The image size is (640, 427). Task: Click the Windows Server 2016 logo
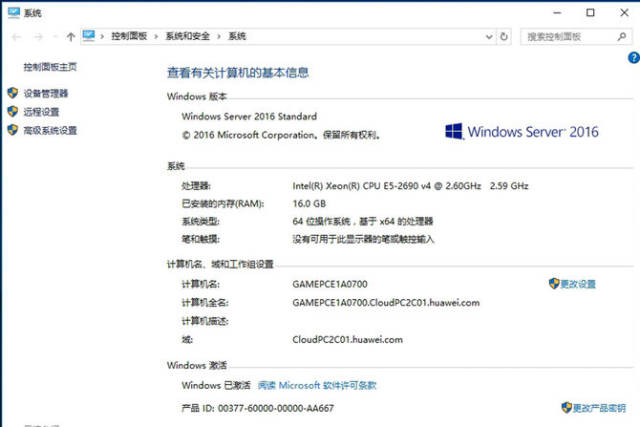pyautogui.click(x=522, y=131)
